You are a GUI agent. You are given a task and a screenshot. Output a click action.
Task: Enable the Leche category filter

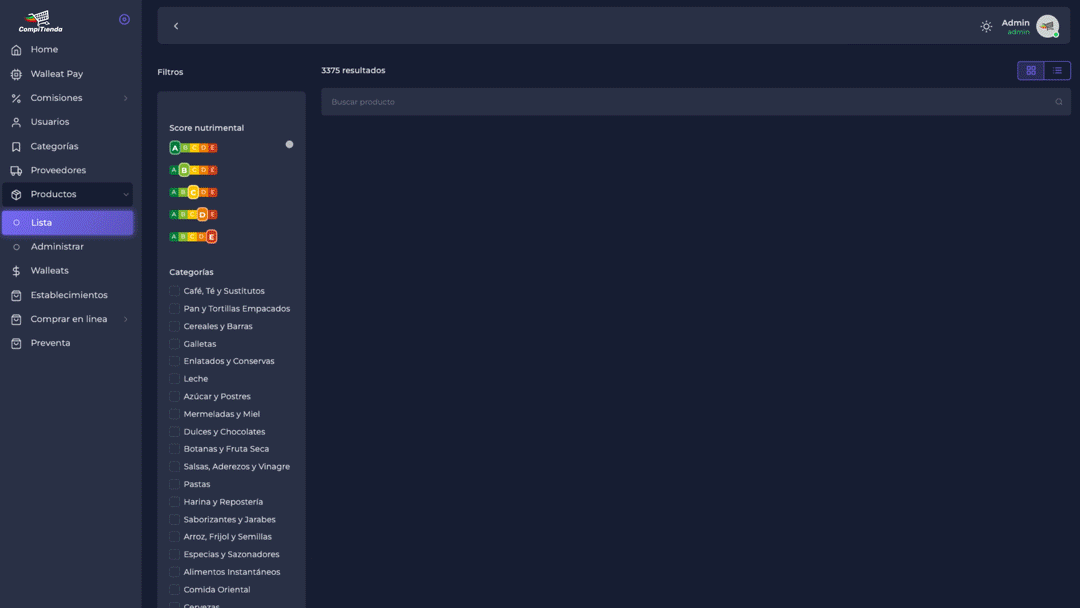[x=176, y=378]
